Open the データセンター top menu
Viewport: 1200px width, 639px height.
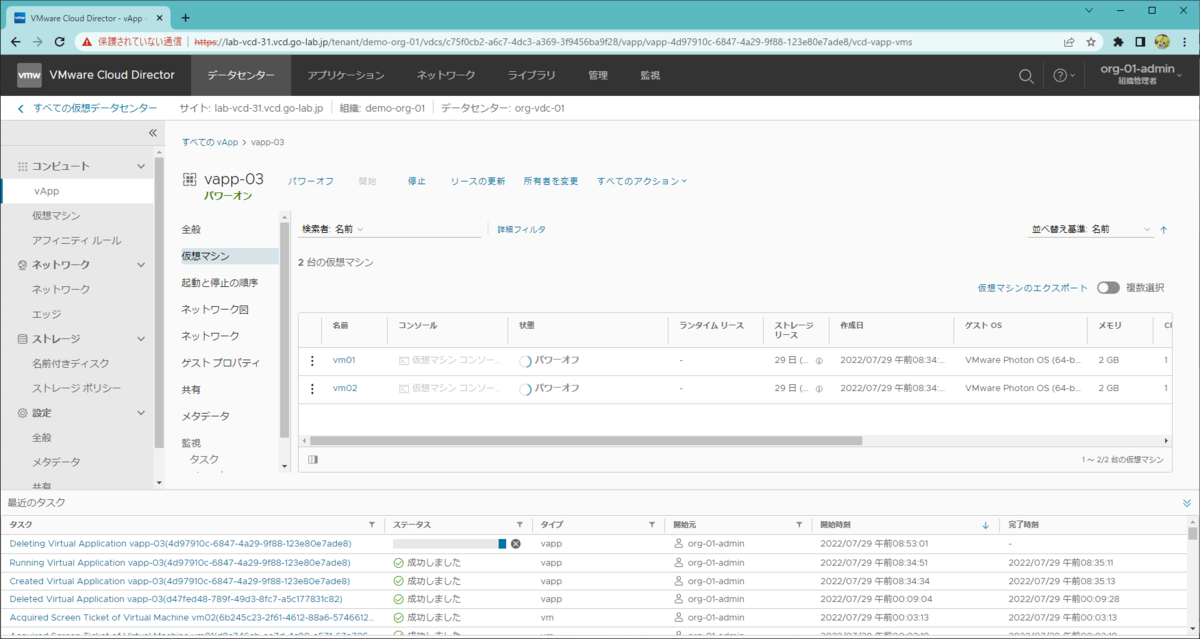click(x=240, y=75)
